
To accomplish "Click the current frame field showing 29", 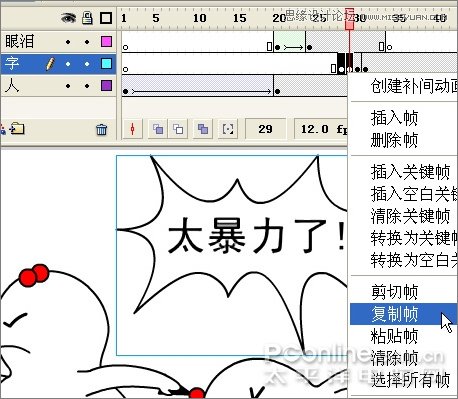I will [x=265, y=129].
